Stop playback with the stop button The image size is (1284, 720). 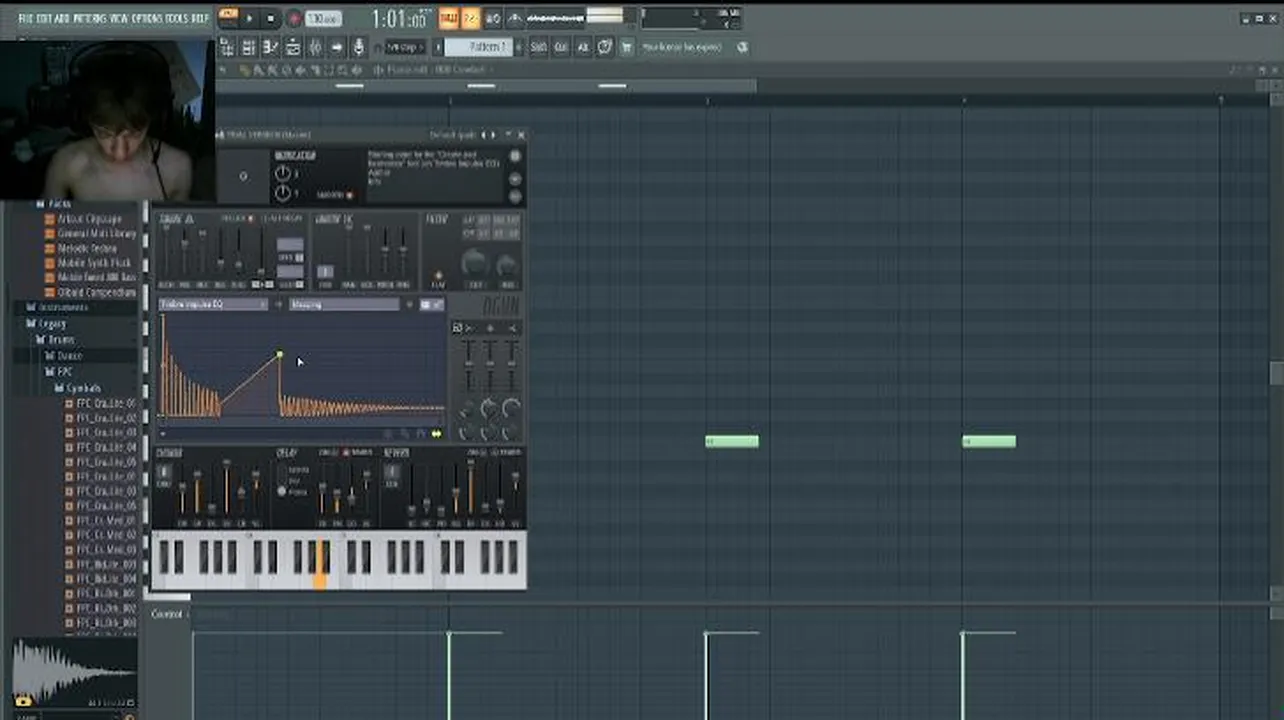point(272,18)
